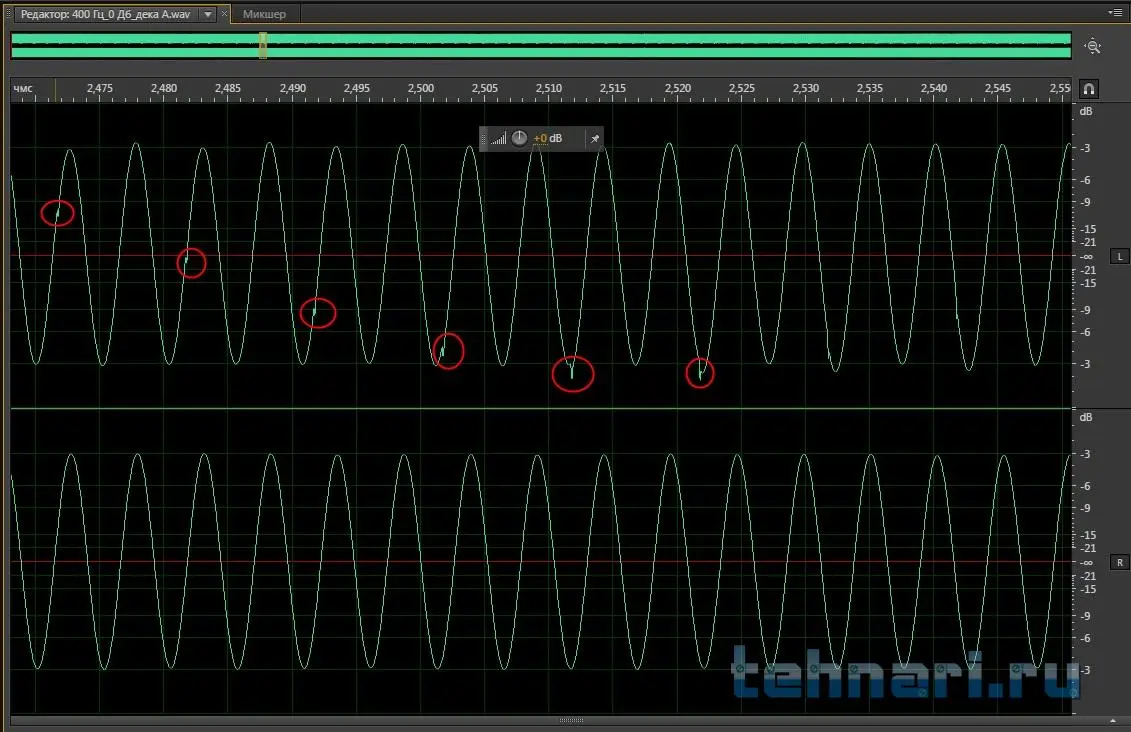Click the 2,535 mark on the time ruler
Viewport: 1131px width, 732px height.
coord(870,88)
